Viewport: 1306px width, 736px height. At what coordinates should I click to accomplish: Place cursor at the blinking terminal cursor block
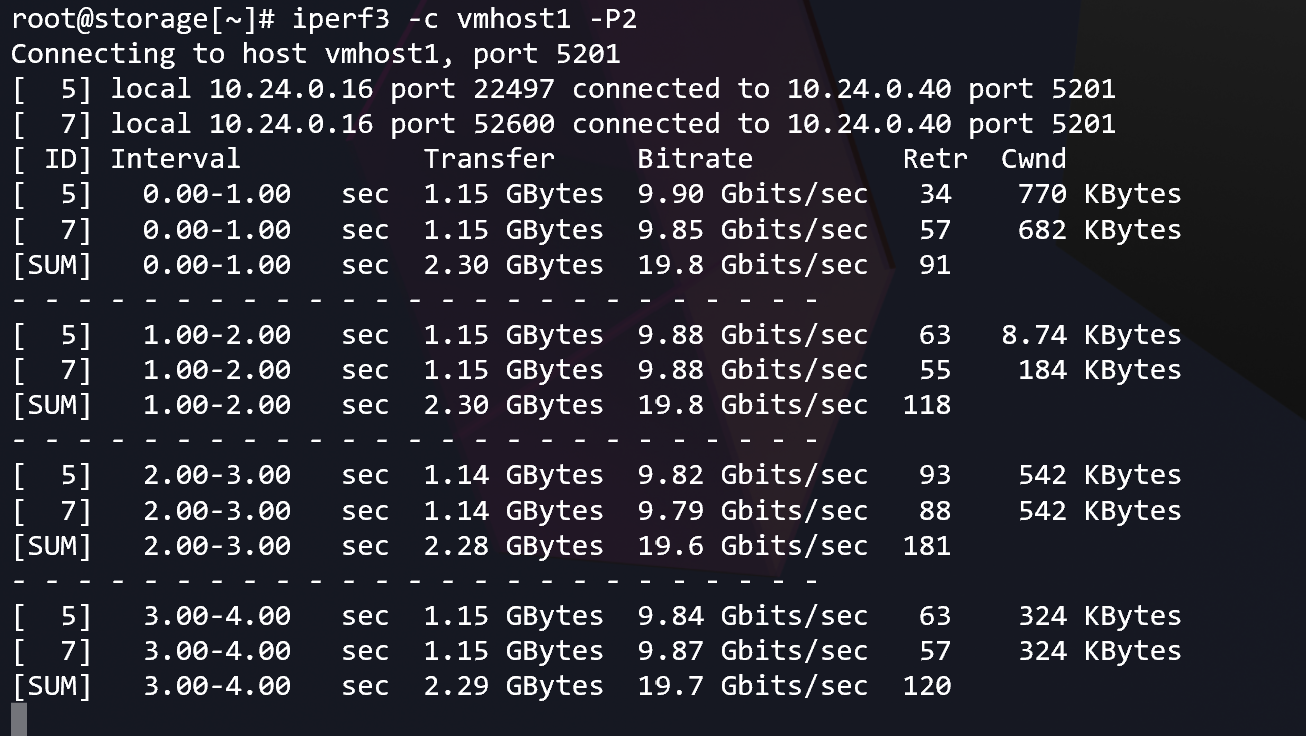[18, 719]
